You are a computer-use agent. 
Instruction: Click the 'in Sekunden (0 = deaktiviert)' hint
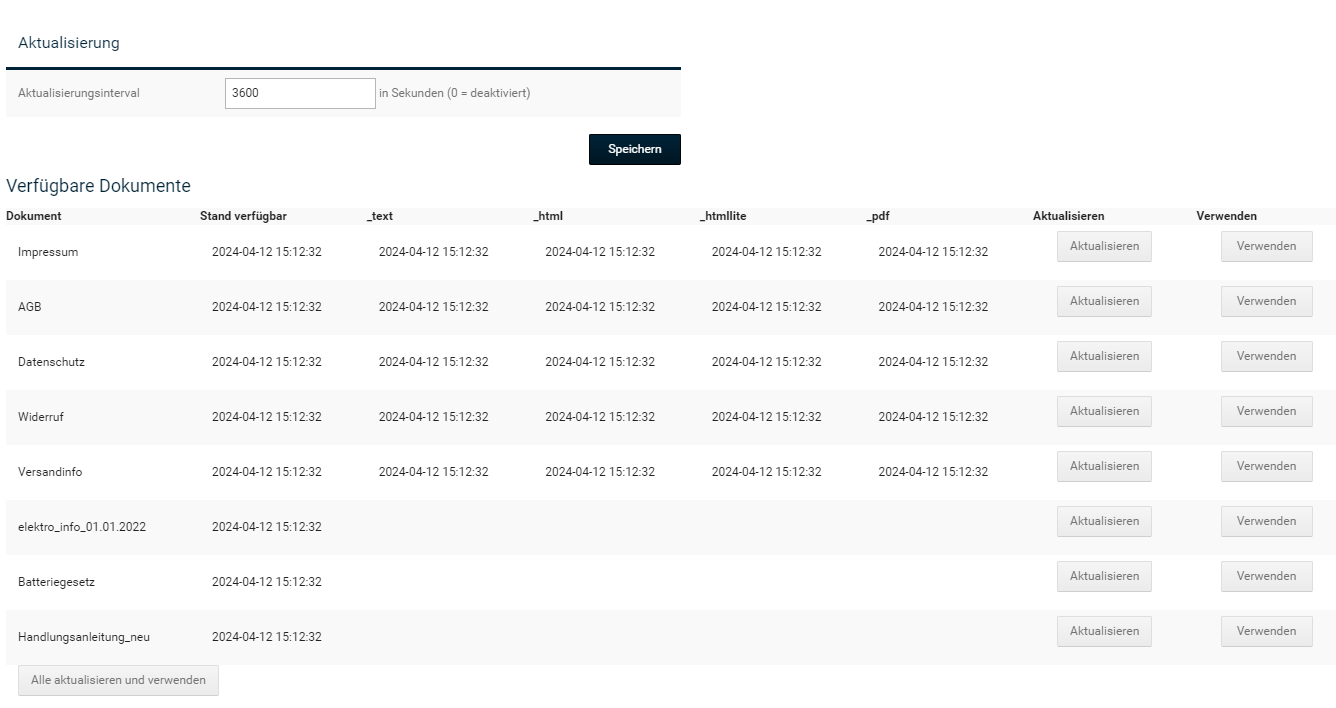point(454,93)
